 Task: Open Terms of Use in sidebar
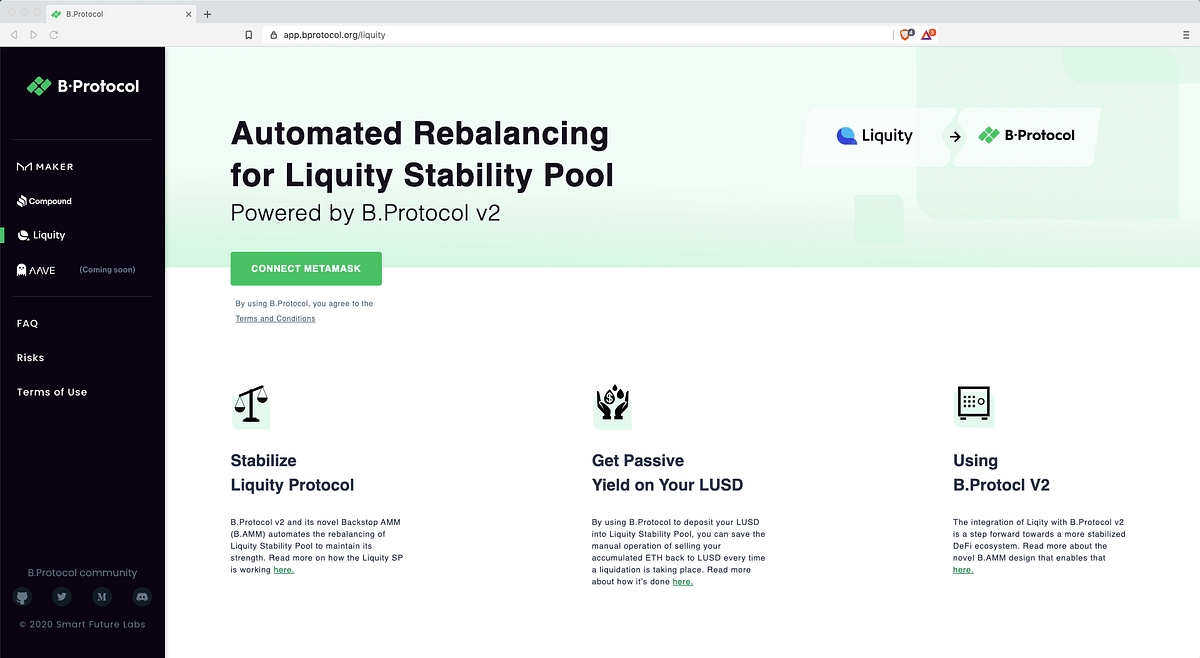52,392
